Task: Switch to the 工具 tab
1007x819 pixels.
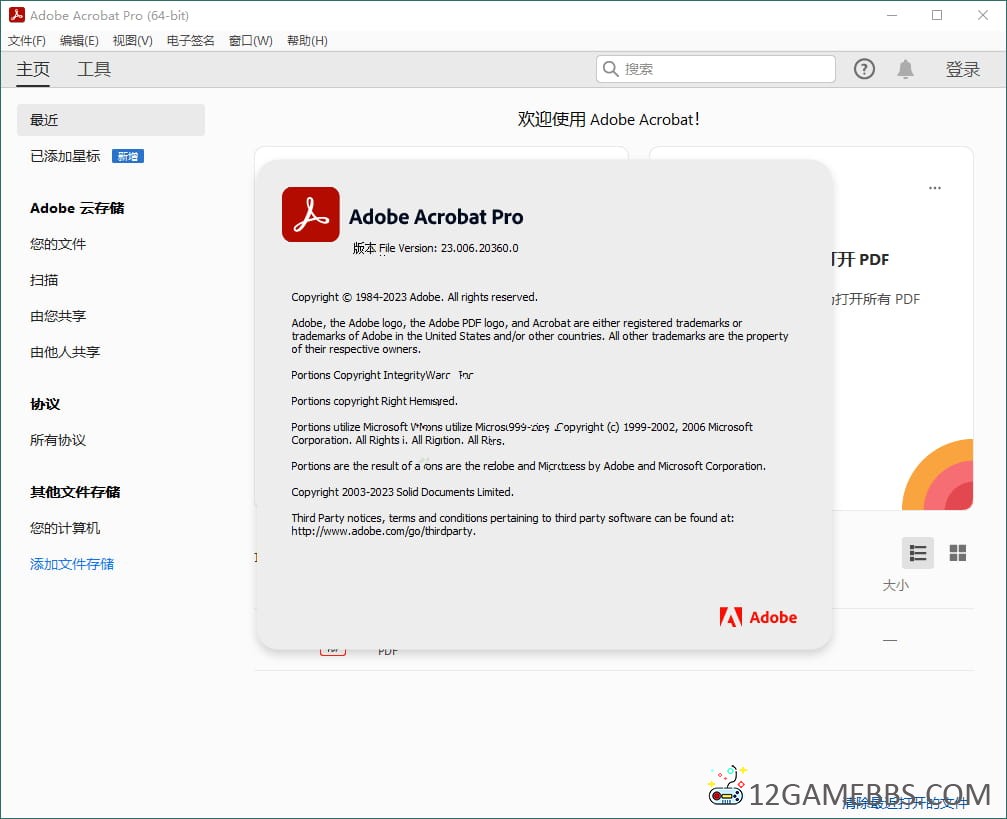Action: coord(94,69)
